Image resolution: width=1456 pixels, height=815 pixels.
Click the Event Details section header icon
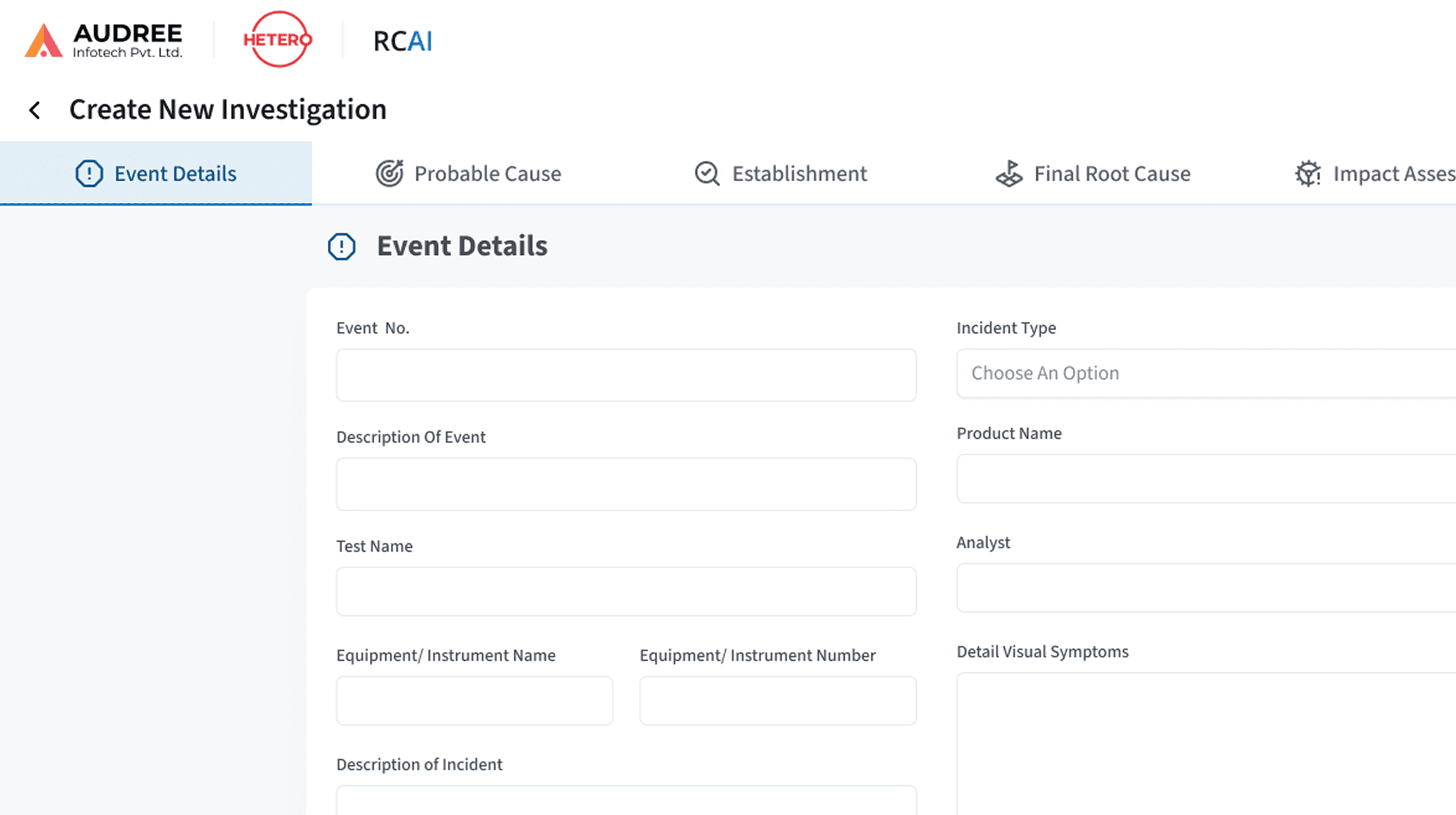point(341,246)
